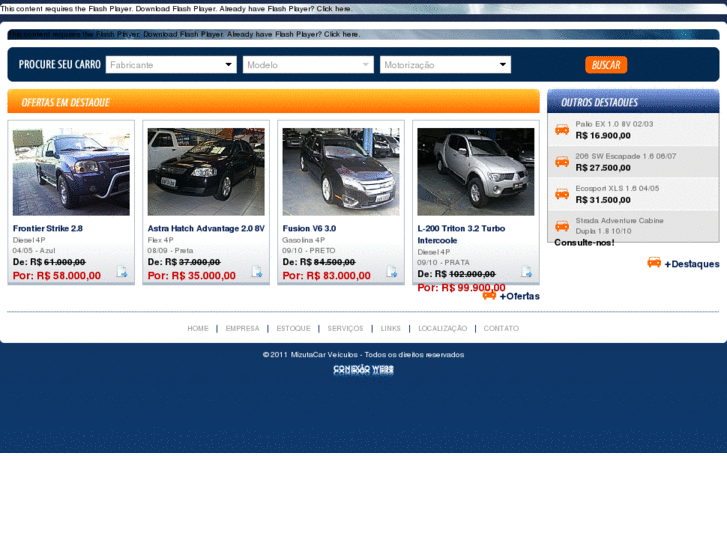Click car icon beside Strada Adventure
This screenshot has width=727, height=545.
(x=562, y=226)
